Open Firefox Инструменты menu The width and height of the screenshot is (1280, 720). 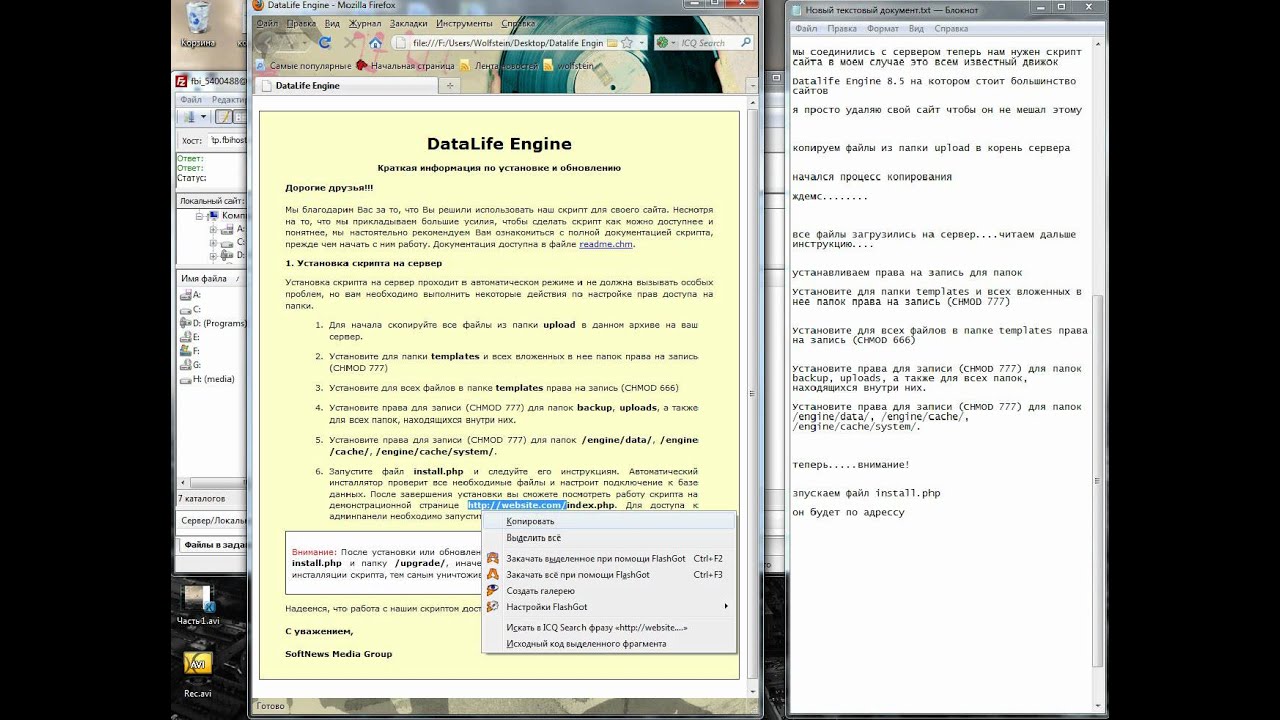(x=464, y=23)
